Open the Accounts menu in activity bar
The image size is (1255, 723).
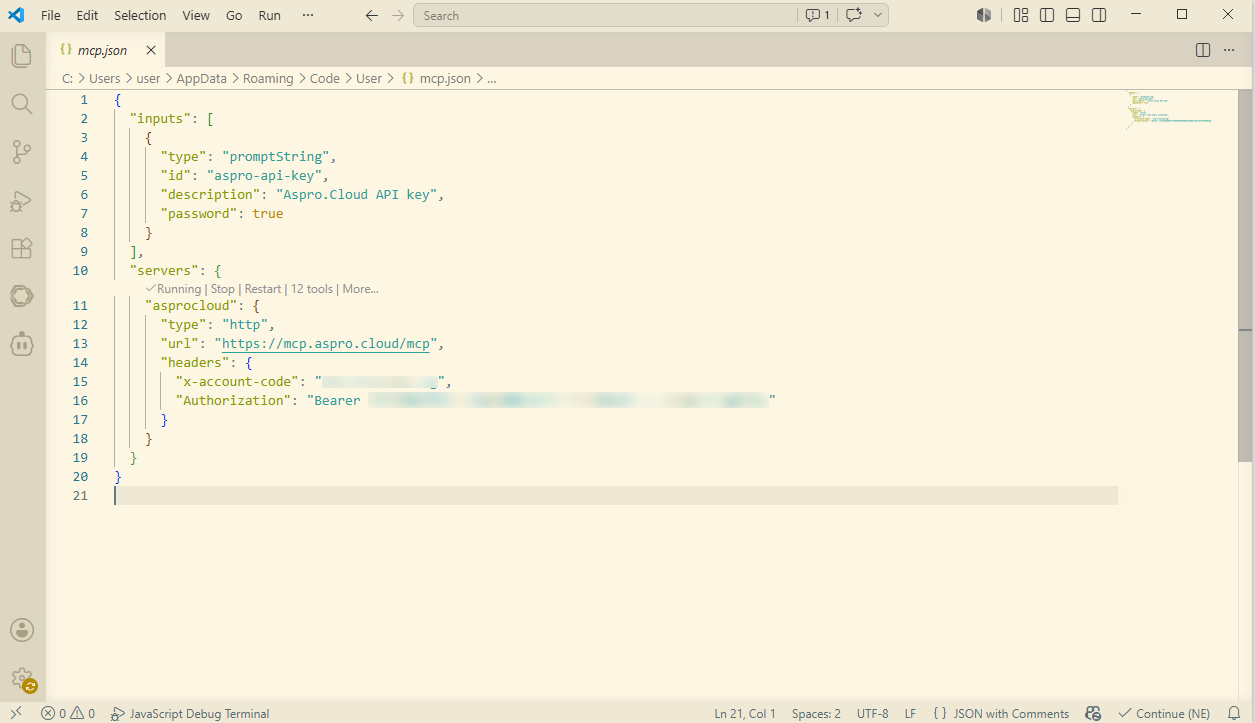[22, 630]
